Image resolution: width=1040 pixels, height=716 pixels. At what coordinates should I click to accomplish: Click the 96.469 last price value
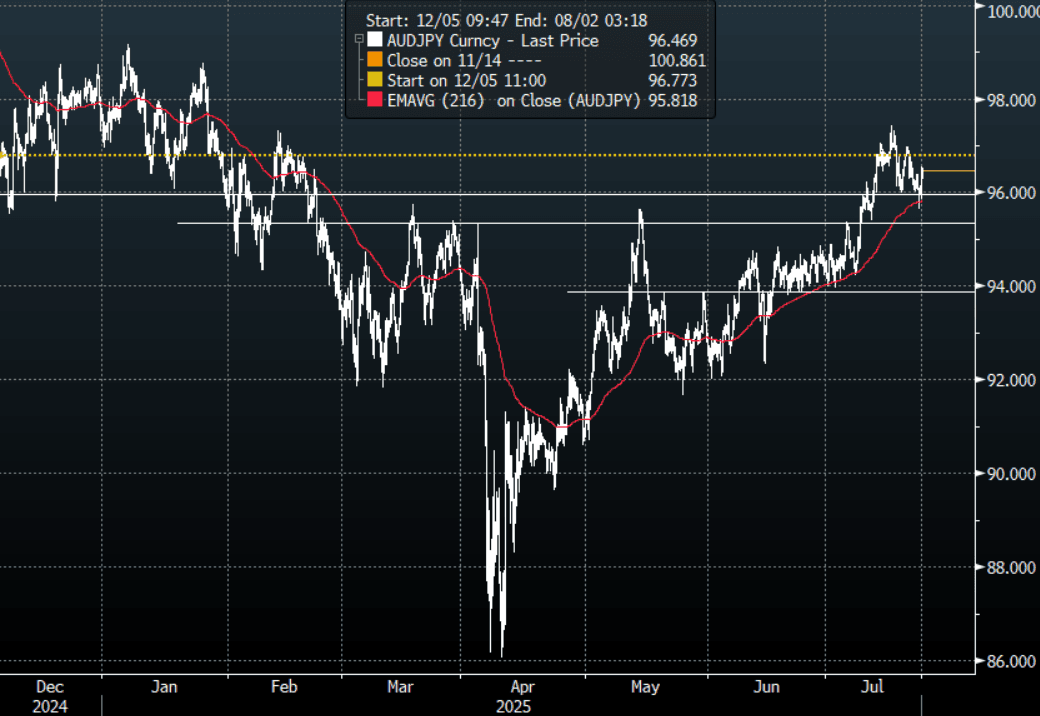tap(672, 40)
